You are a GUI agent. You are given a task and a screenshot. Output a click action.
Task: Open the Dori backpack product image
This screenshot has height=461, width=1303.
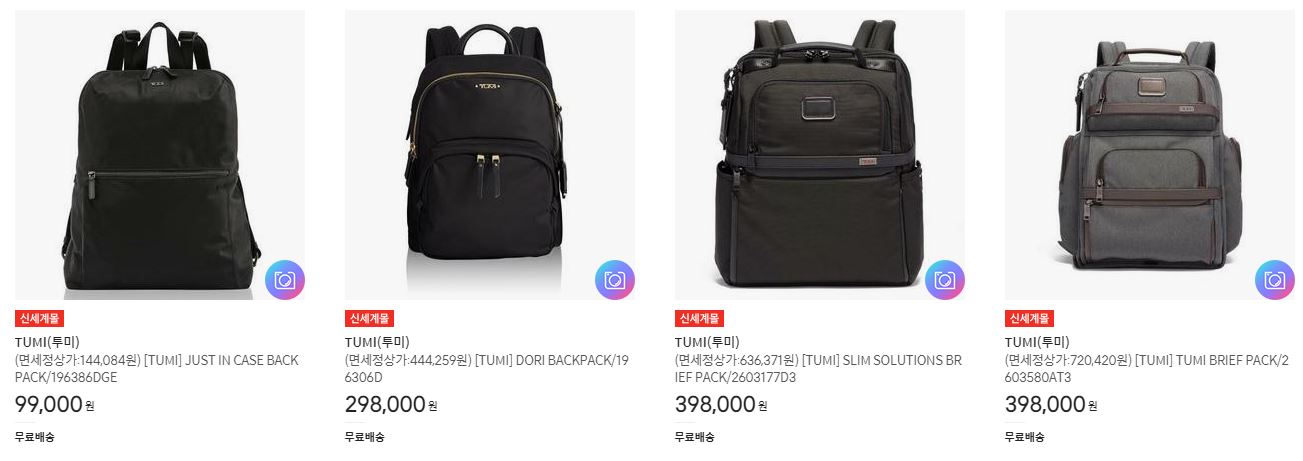pos(490,155)
